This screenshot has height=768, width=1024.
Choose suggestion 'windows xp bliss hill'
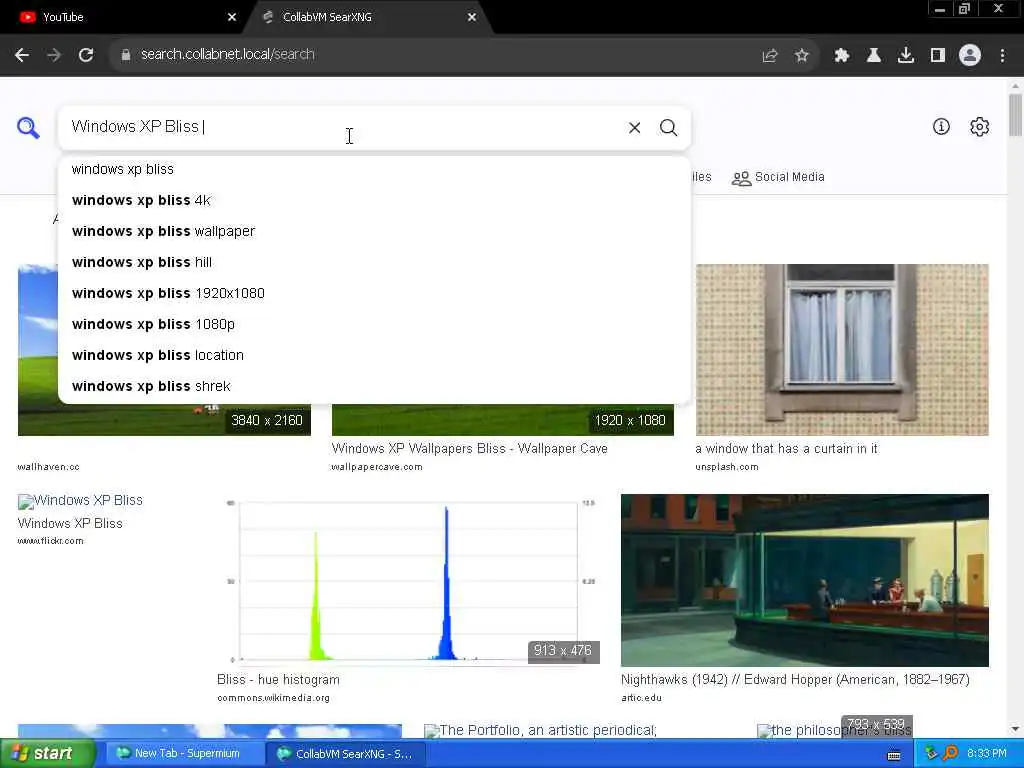click(374, 263)
